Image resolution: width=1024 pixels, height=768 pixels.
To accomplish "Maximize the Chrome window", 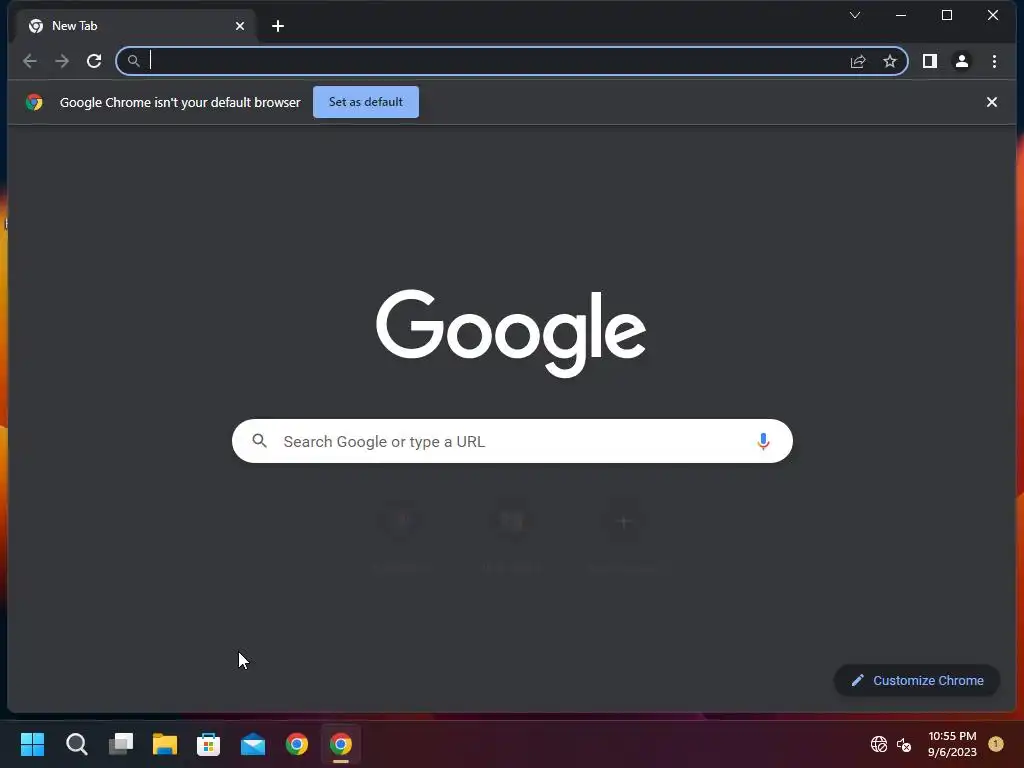I will click(x=947, y=15).
